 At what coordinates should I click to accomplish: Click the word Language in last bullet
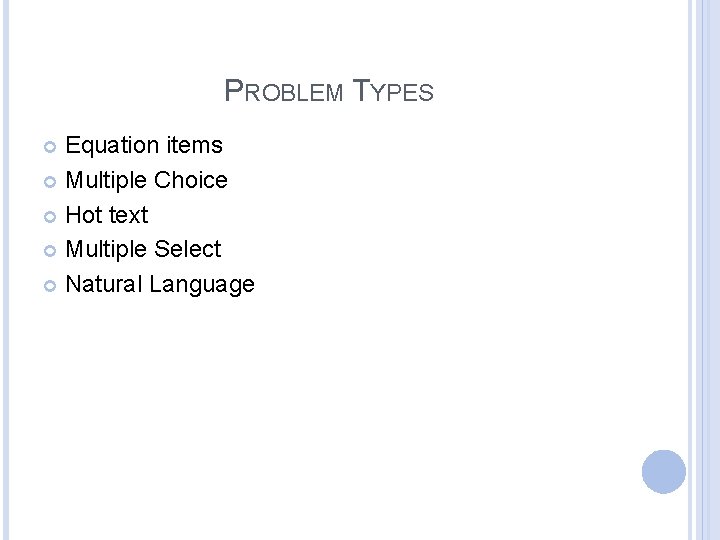(x=202, y=285)
